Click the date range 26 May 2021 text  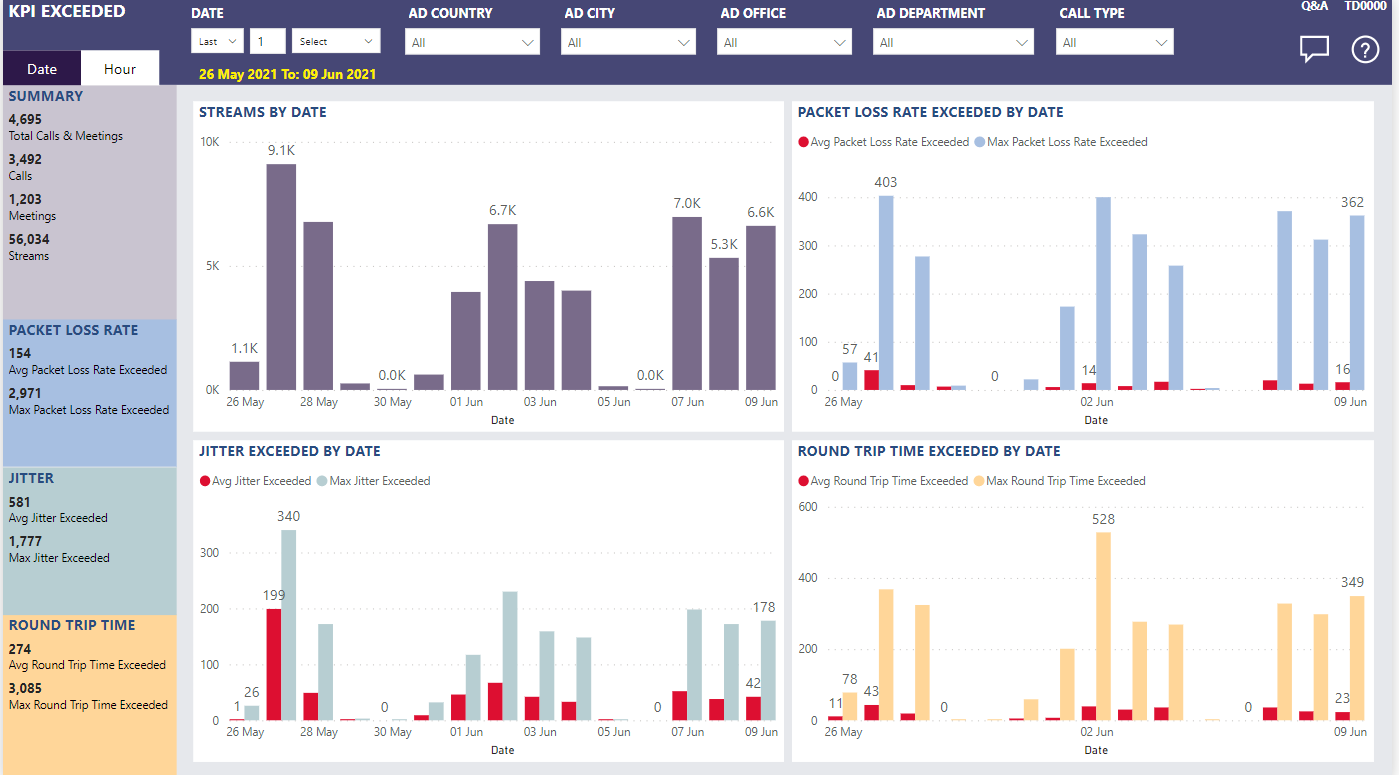pos(288,74)
